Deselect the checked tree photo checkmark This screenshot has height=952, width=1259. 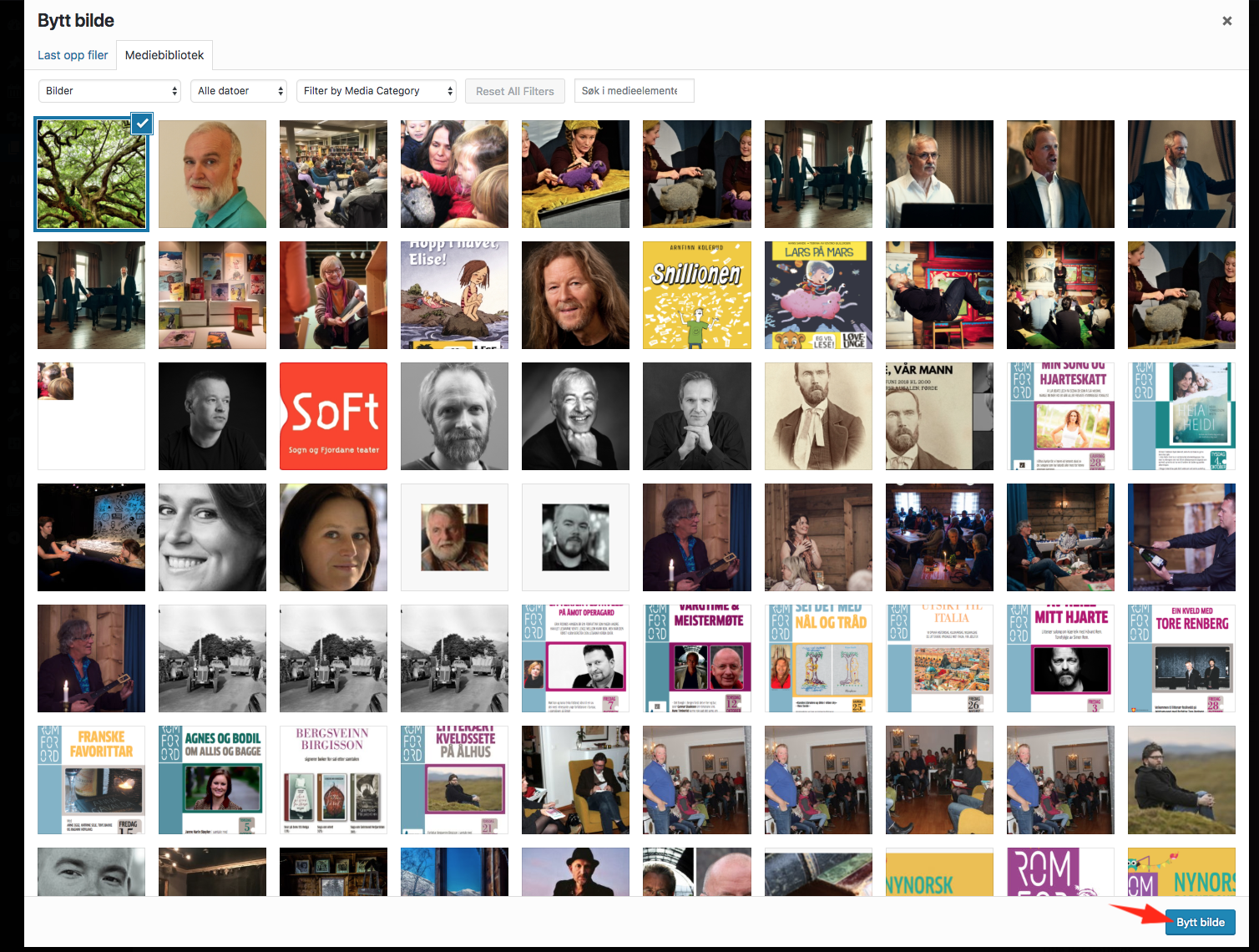click(x=142, y=123)
